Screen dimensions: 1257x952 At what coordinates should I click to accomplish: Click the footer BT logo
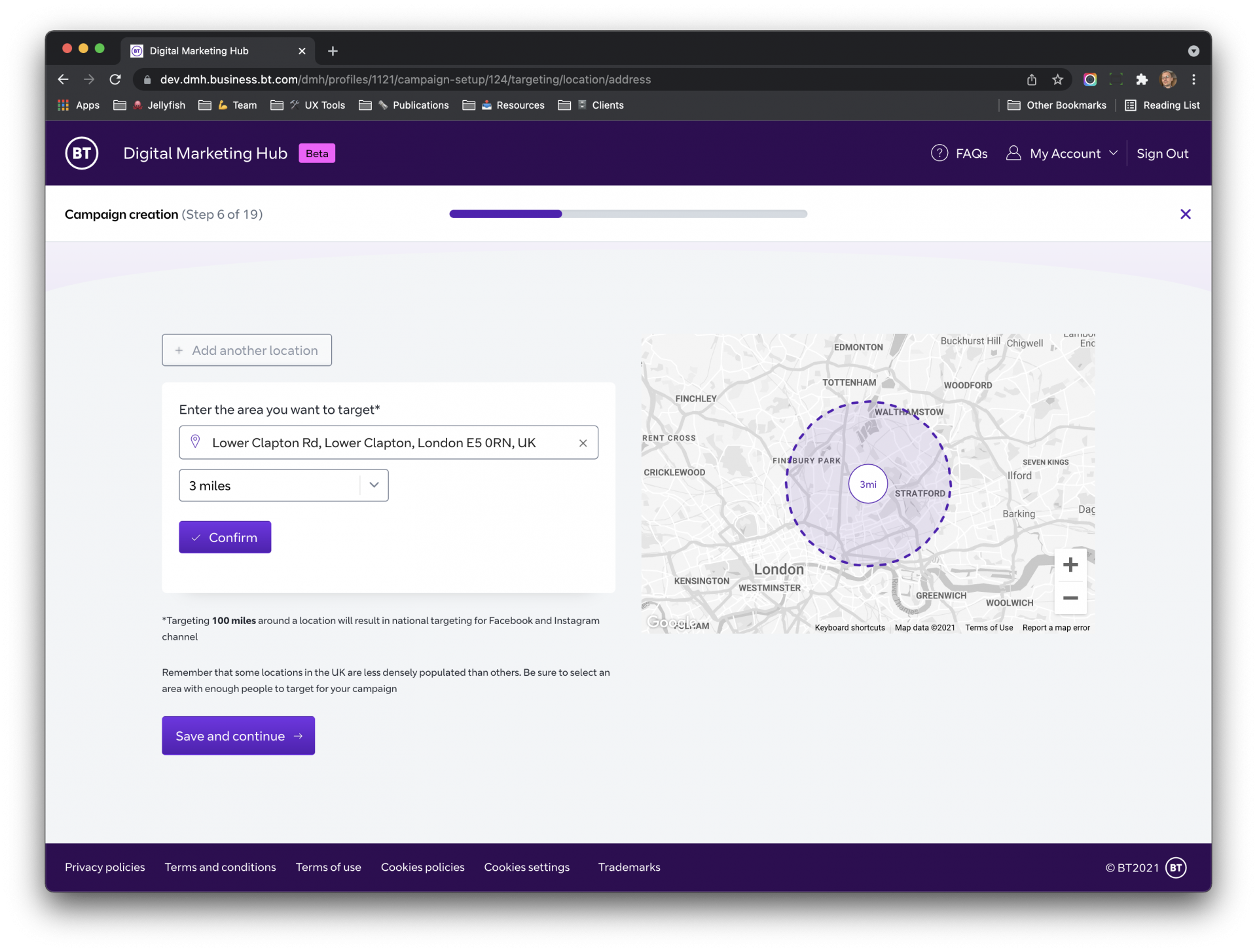(1176, 868)
